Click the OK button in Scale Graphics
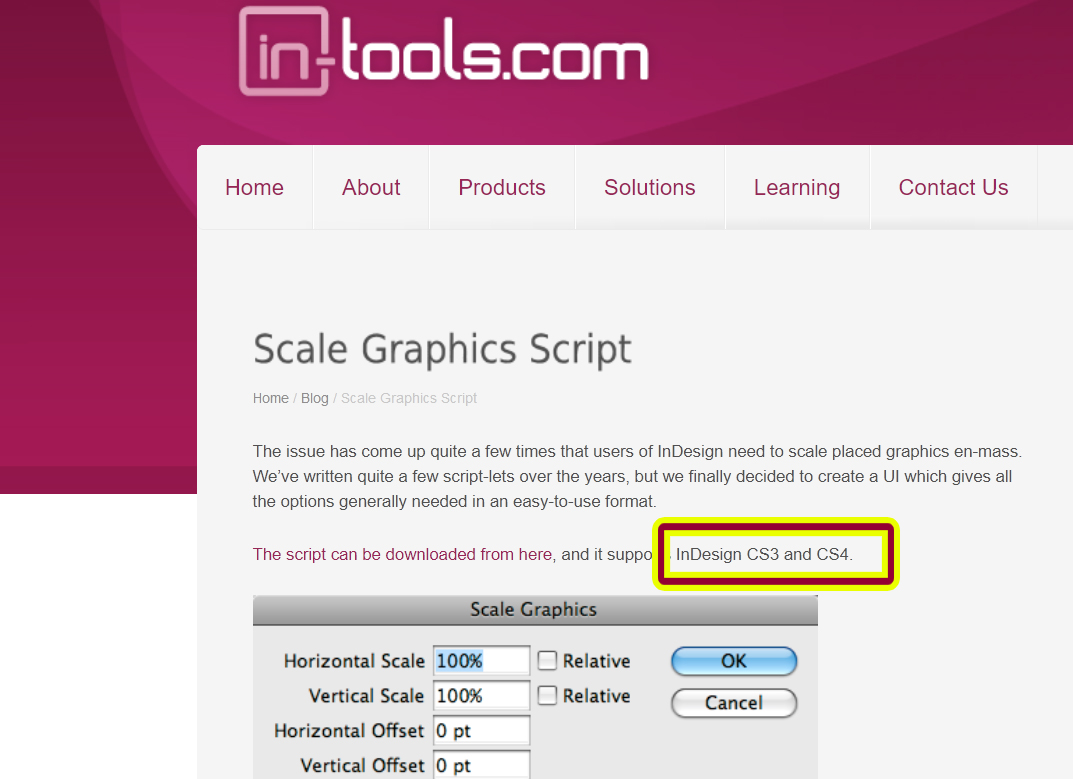The width and height of the screenshot is (1073, 779). coord(734,661)
